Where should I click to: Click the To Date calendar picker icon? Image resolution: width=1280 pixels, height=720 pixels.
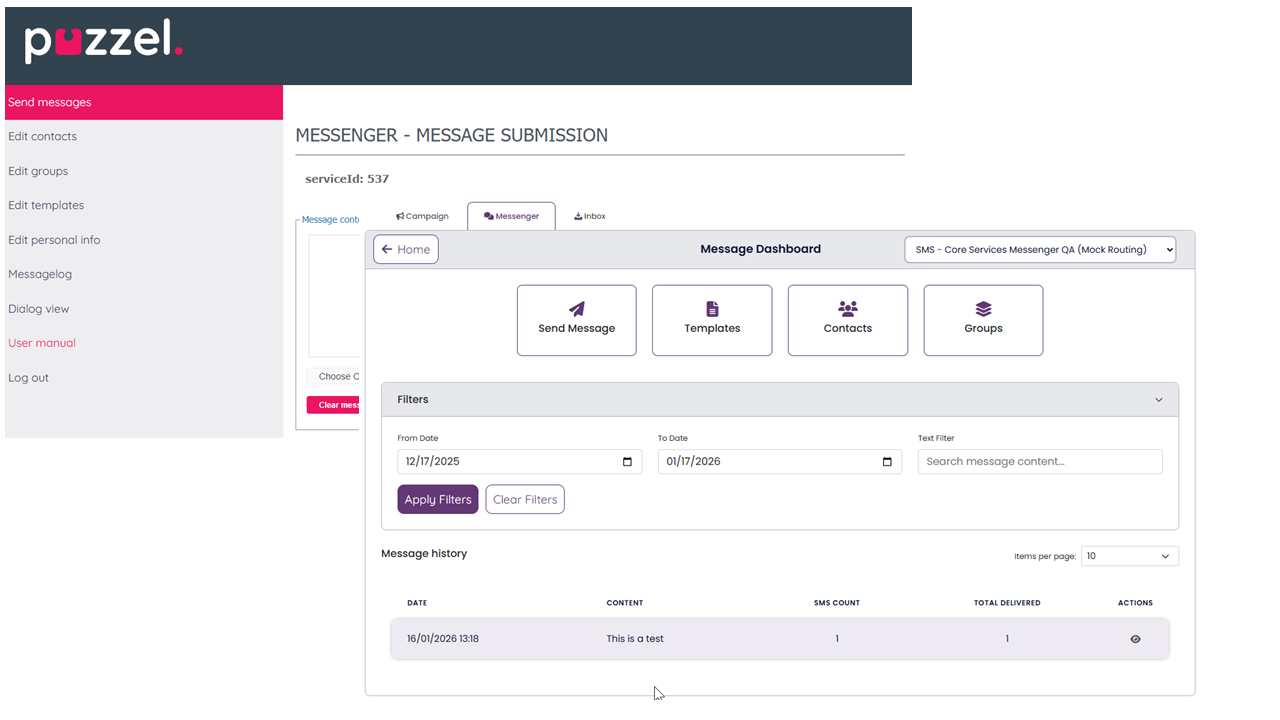pos(887,462)
